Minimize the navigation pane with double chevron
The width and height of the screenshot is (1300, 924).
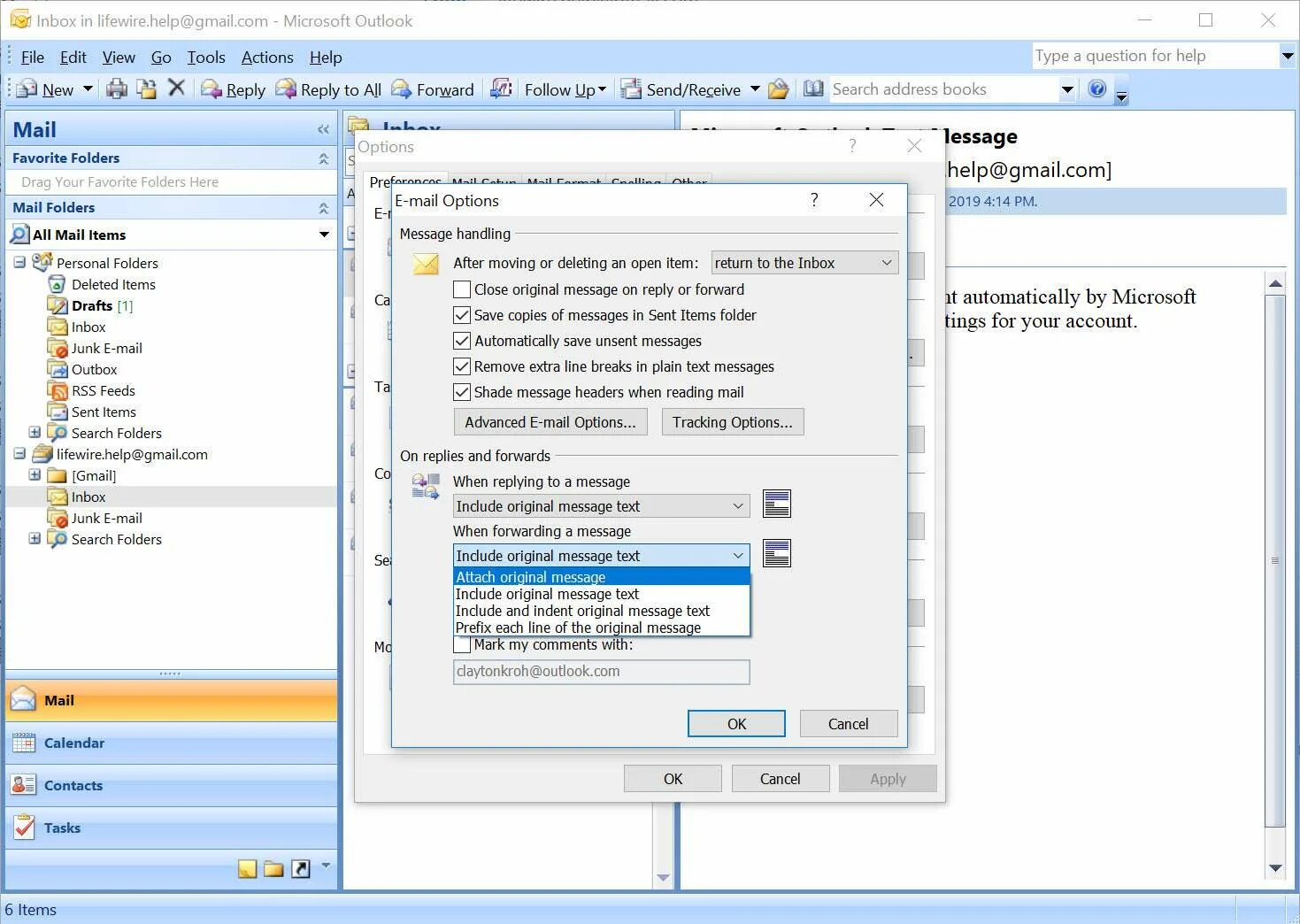pyautogui.click(x=323, y=129)
